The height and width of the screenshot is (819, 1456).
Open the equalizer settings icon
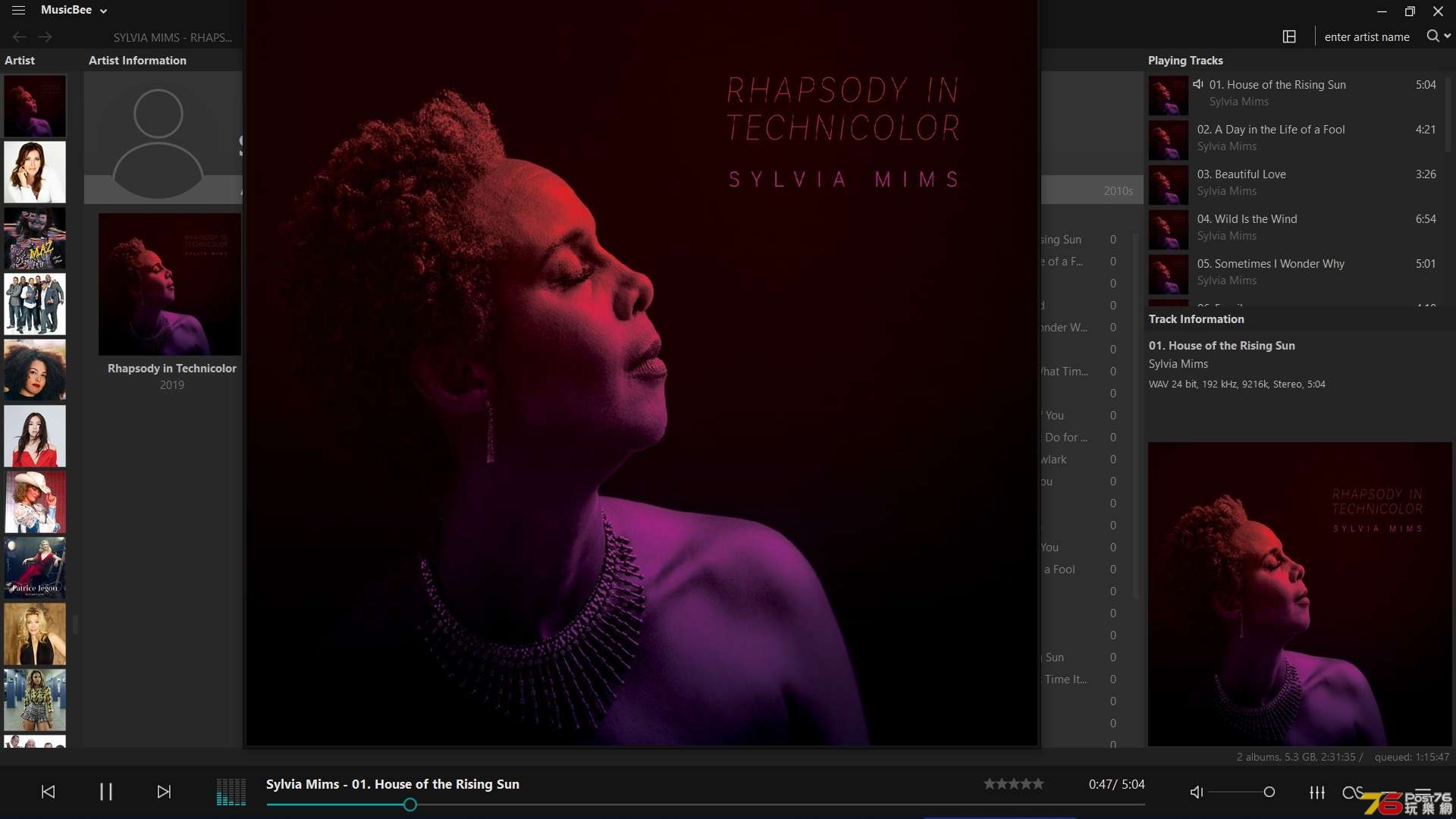(1317, 792)
